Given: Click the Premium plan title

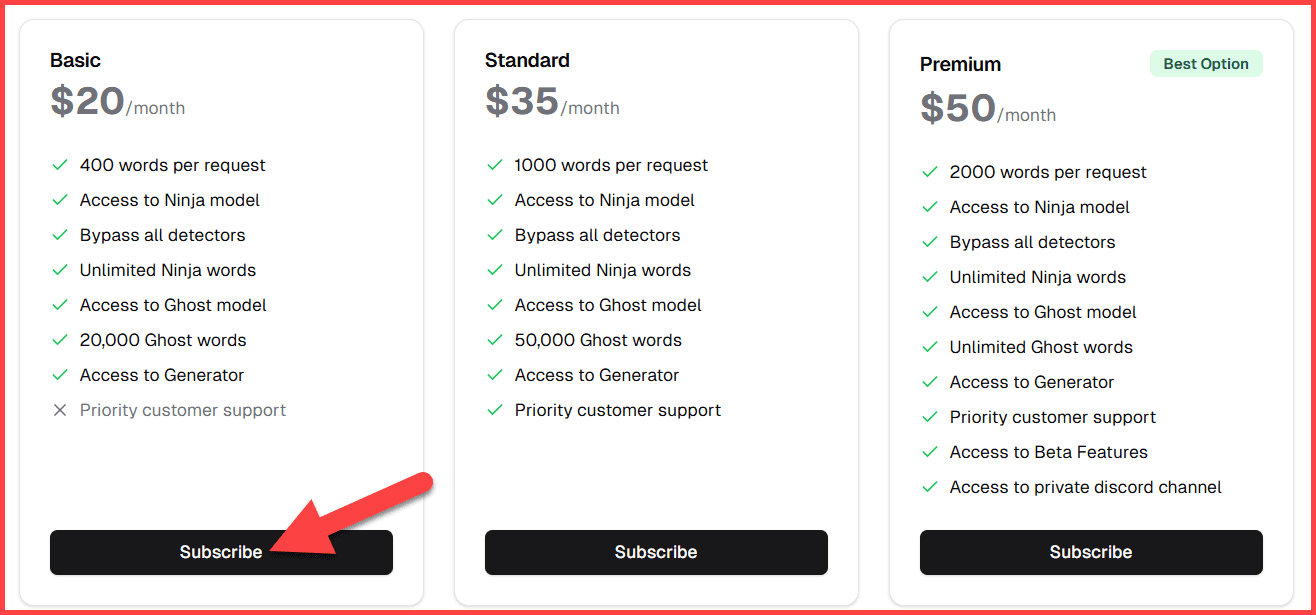Looking at the screenshot, I should point(960,63).
